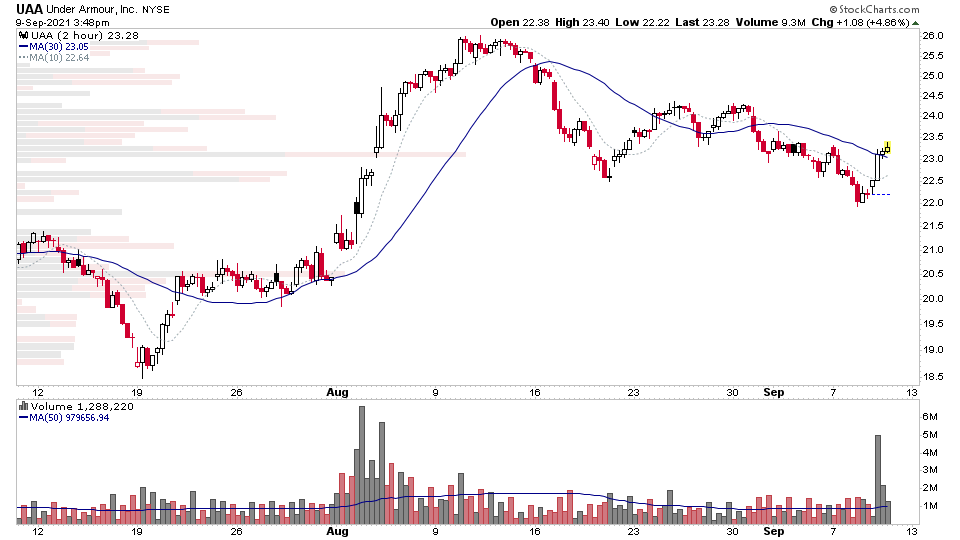Click the yellow highlighted latest candle

coord(887,148)
